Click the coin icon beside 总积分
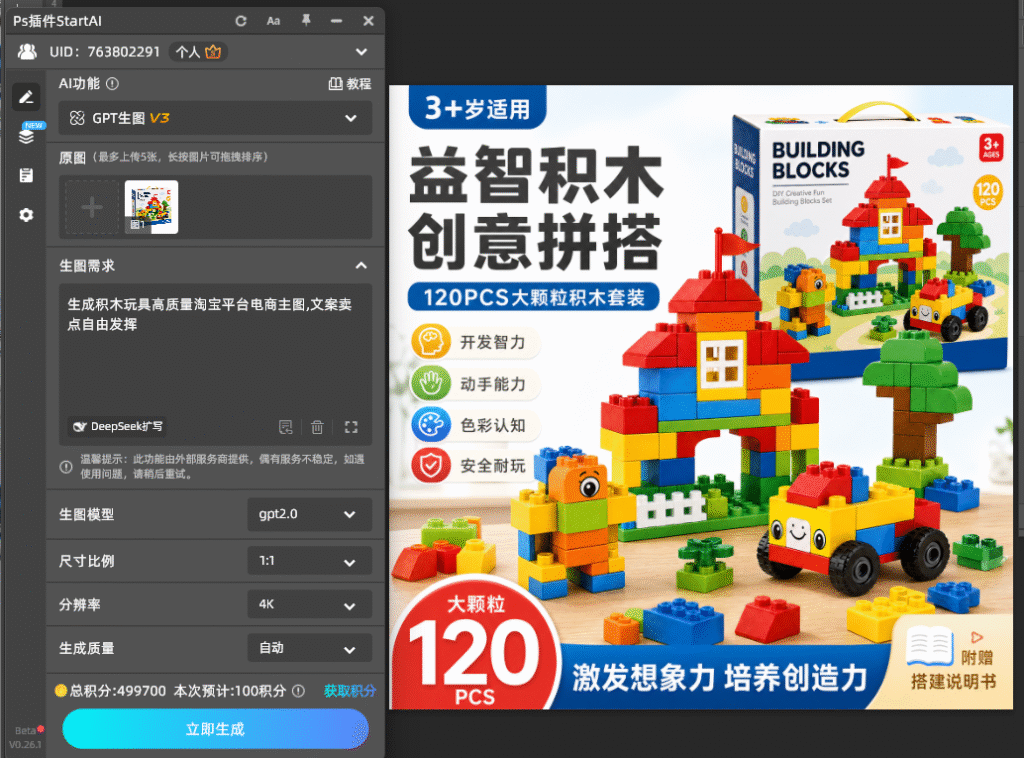Screen dimensions: 1024x758 click(x=61, y=691)
